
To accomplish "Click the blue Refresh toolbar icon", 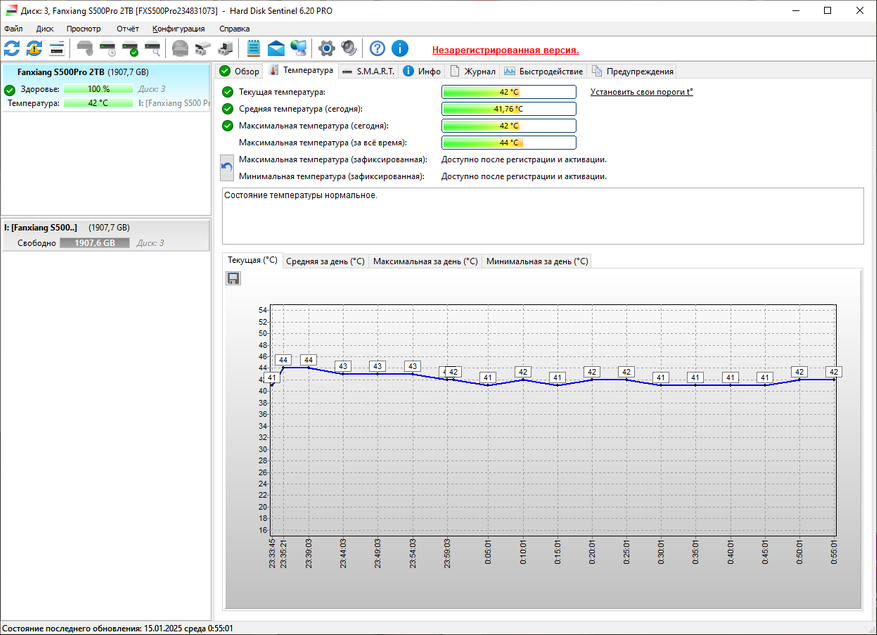I will click(12, 48).
